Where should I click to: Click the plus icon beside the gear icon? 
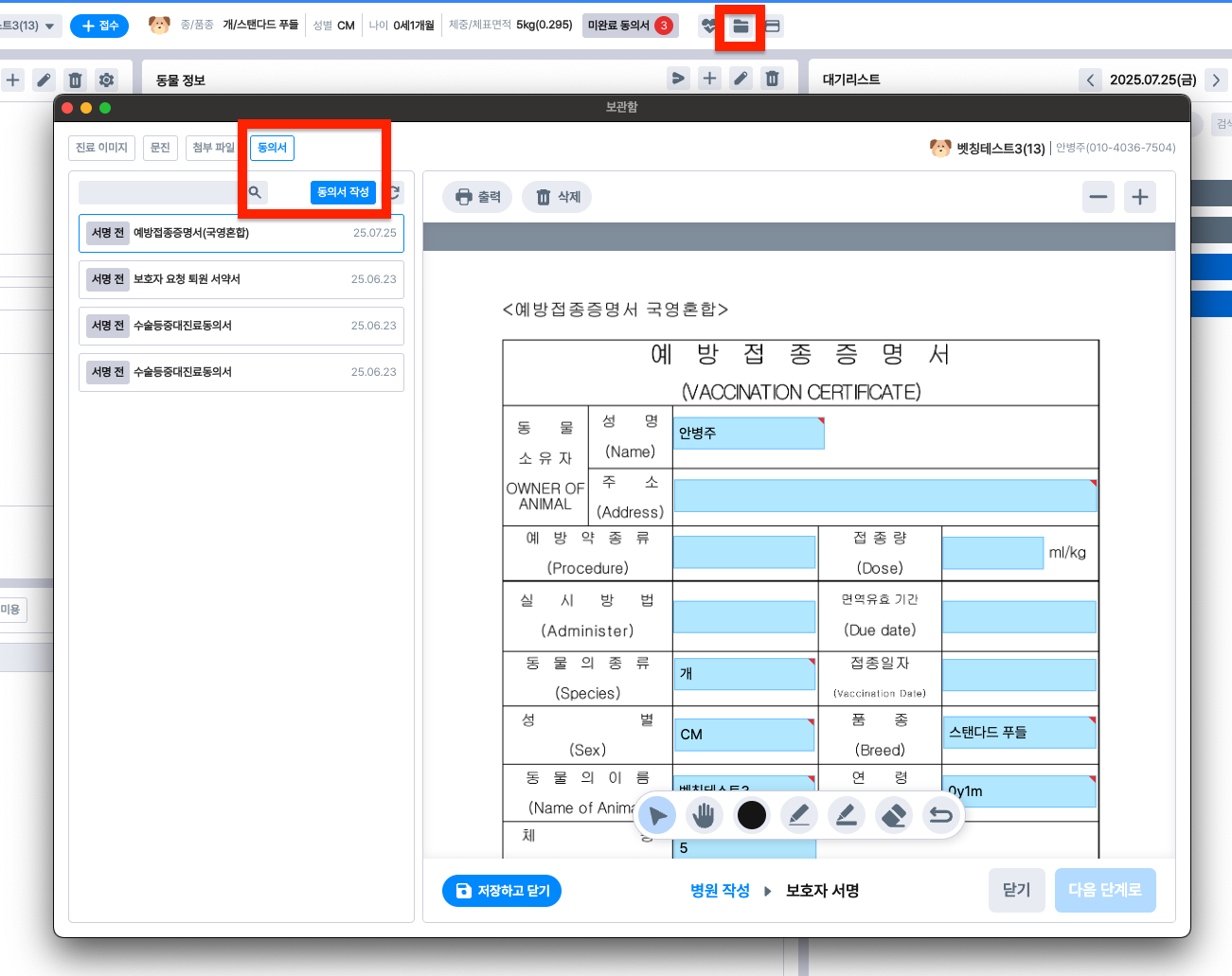12,80
